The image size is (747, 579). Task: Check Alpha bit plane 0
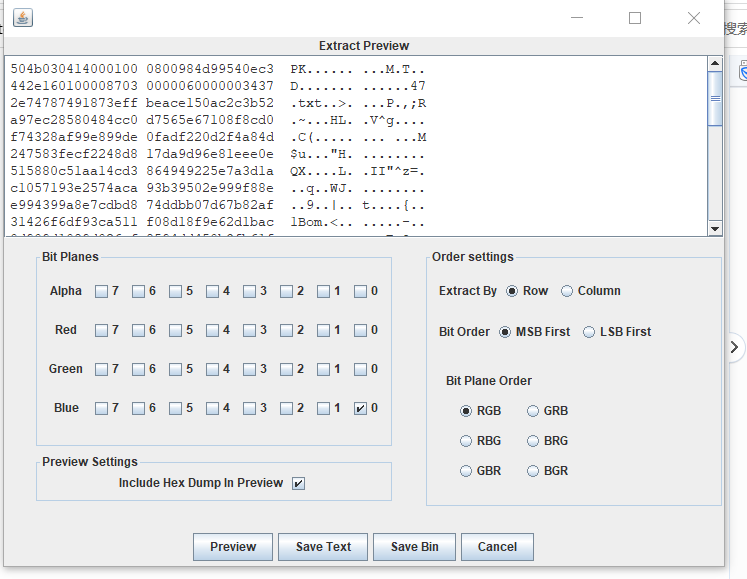(360, 291)
